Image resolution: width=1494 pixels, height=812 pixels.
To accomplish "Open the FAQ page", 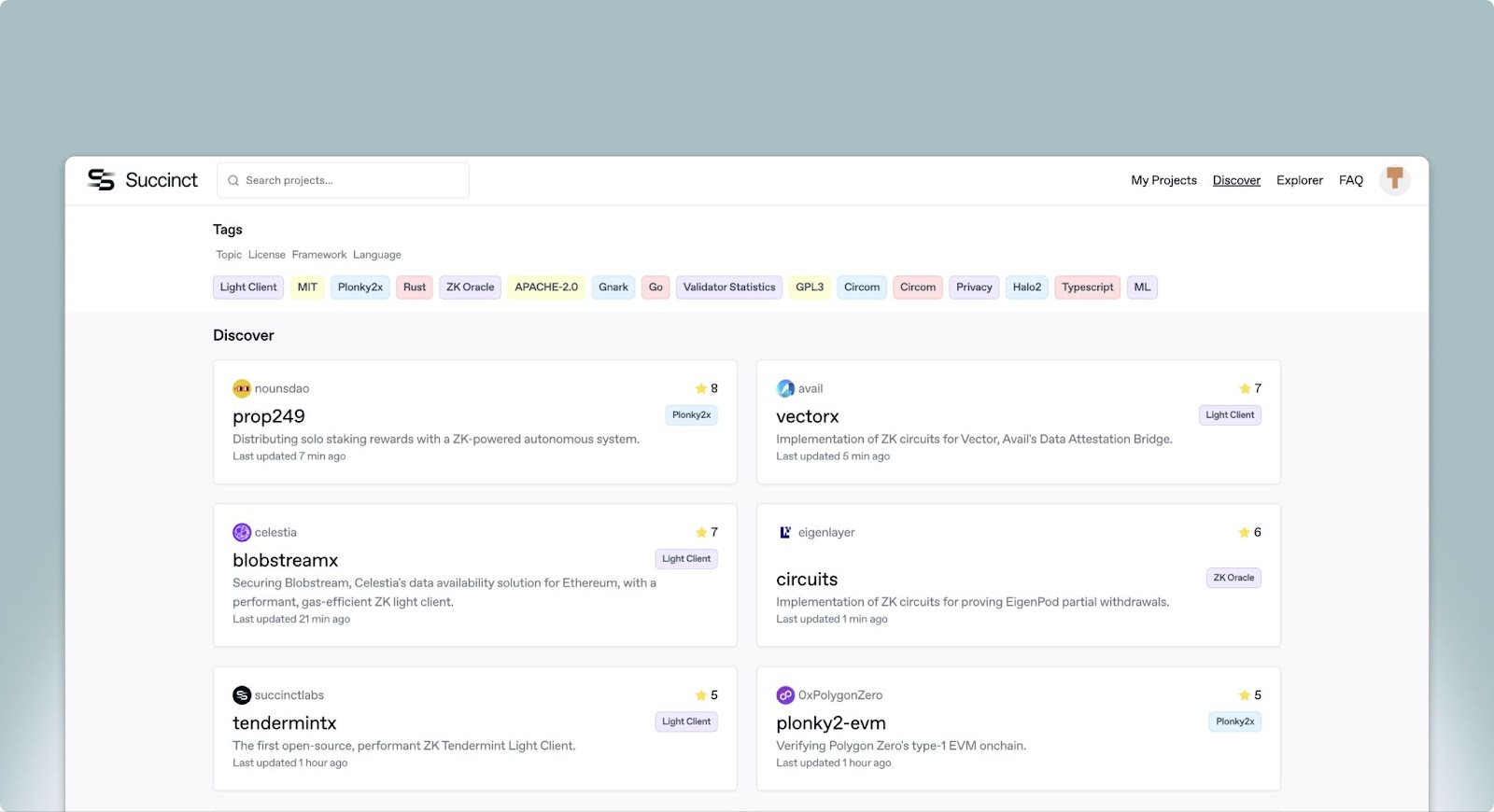I will 1350,180.
